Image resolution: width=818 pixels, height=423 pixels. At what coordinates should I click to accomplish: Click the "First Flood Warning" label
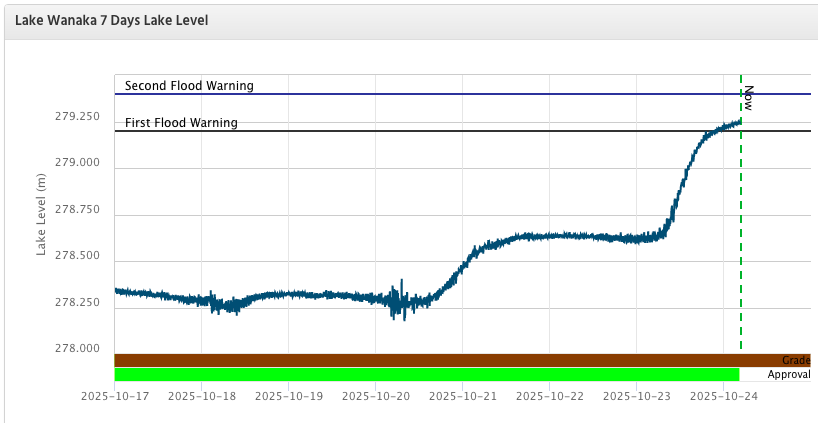pyautogui.click(x=181, y=123)
